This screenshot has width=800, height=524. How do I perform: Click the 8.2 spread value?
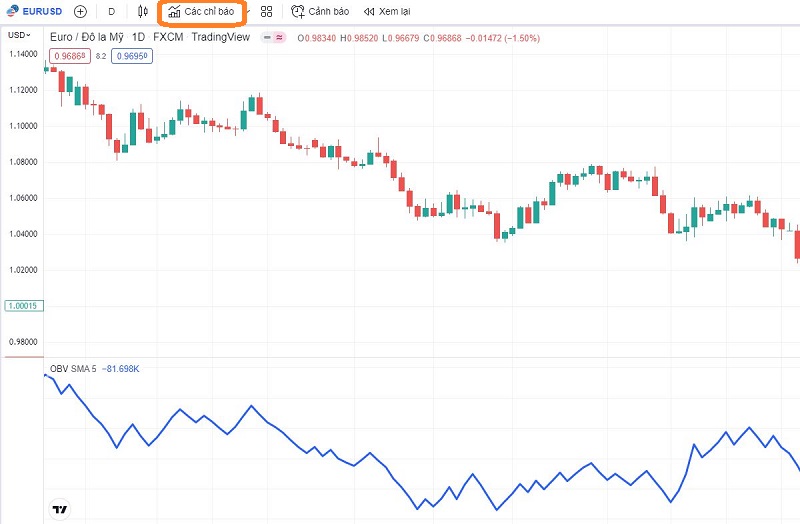pyautogui.click(x=101, y=56)
